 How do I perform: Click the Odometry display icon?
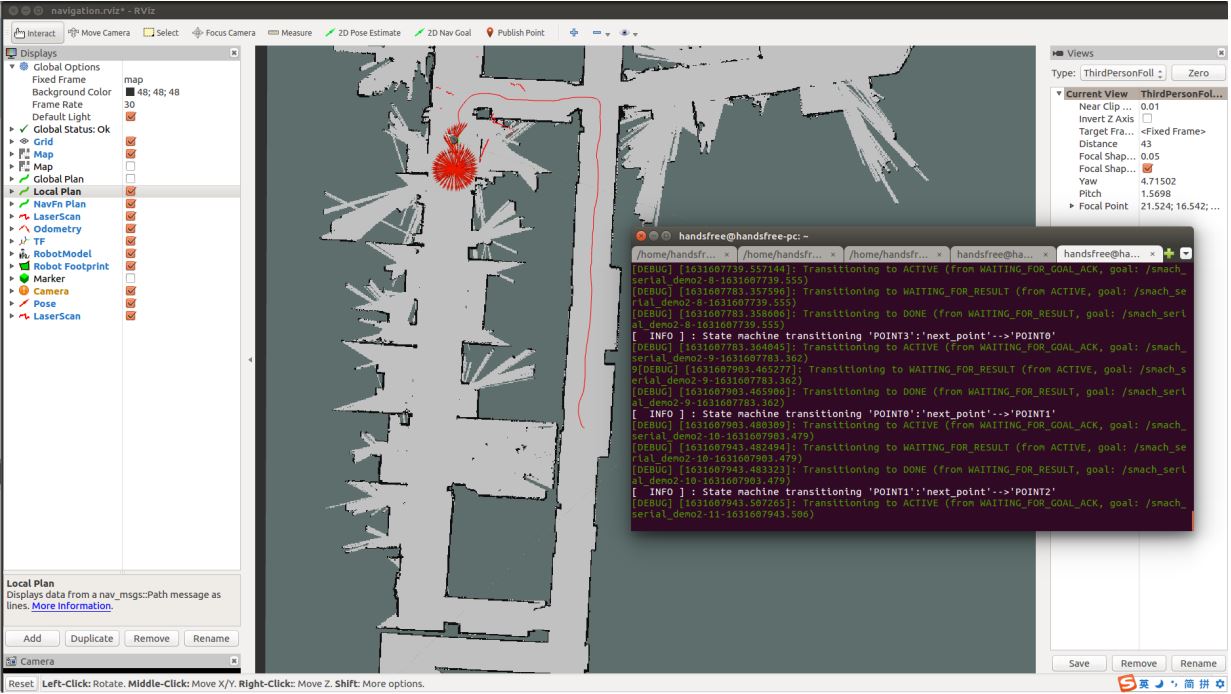(24, 229)
